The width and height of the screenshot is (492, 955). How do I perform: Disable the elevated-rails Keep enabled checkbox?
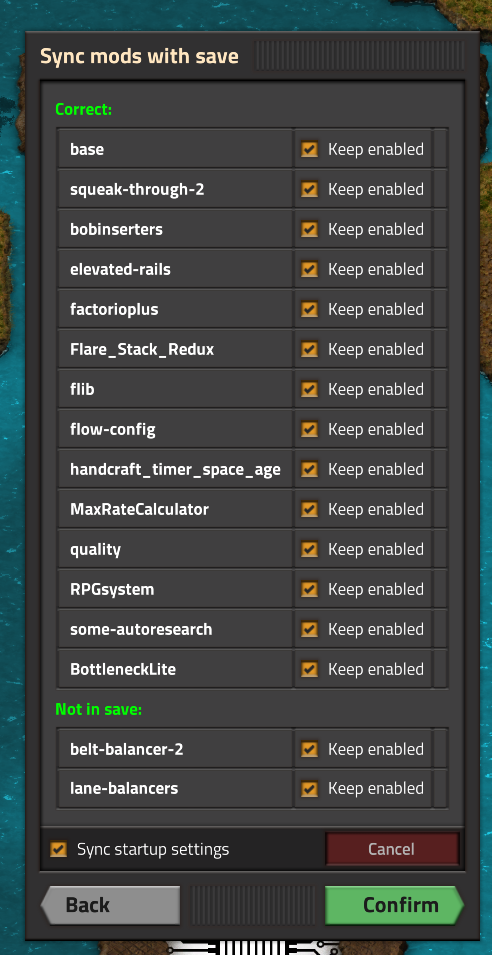[309, 269]
